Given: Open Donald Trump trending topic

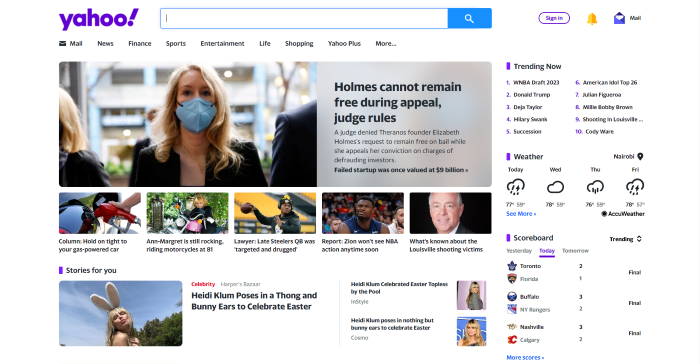Looking at the screenshot, I should [x=532, y=95].
